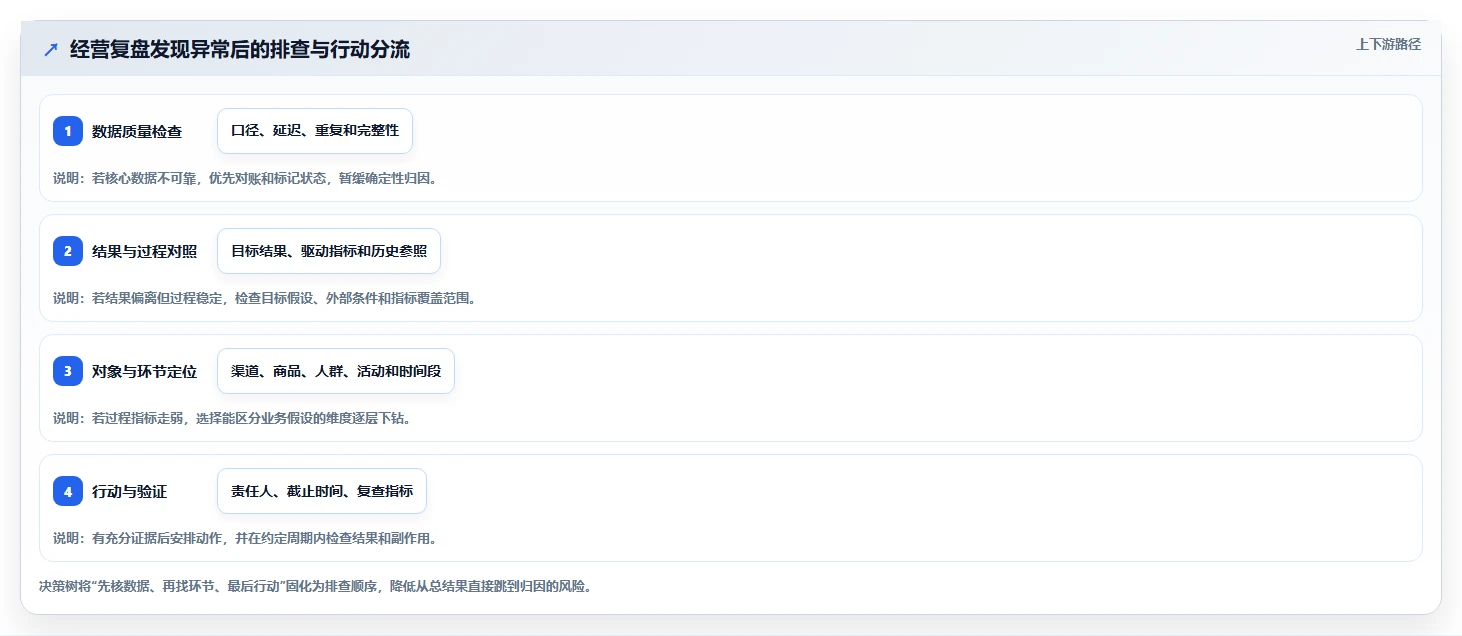
Task: Select step number 1 badge
Action: 68,131
